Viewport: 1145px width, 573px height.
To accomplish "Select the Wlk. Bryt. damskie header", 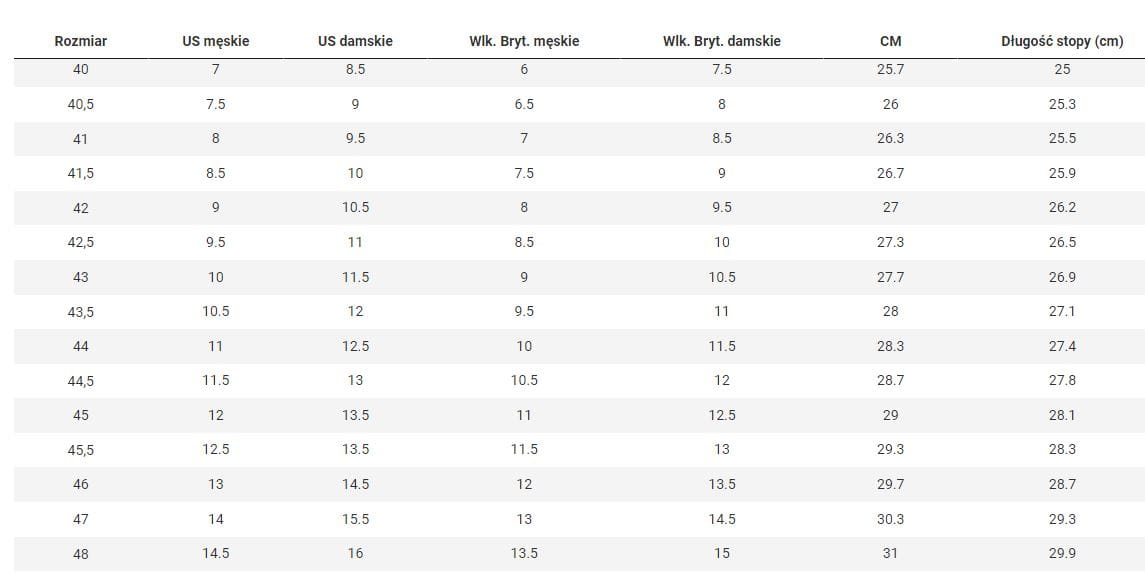I will [722, 41].
